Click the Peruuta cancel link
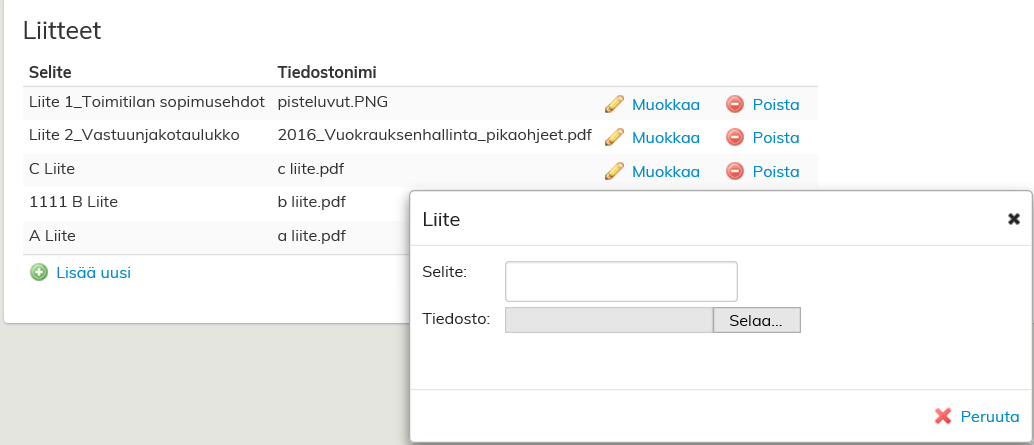The image size is (1034, 445). point(989,417)
